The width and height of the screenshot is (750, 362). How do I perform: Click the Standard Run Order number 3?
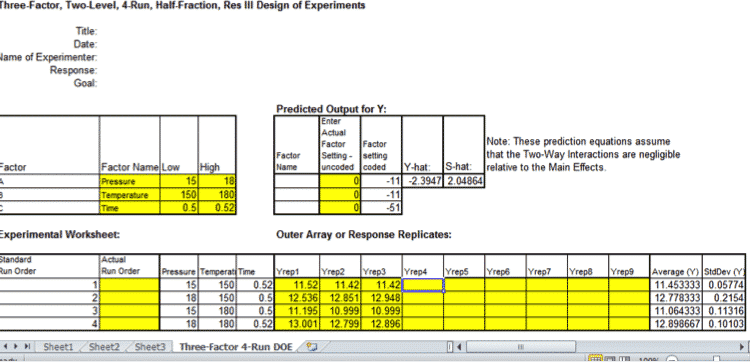(50, 311)
